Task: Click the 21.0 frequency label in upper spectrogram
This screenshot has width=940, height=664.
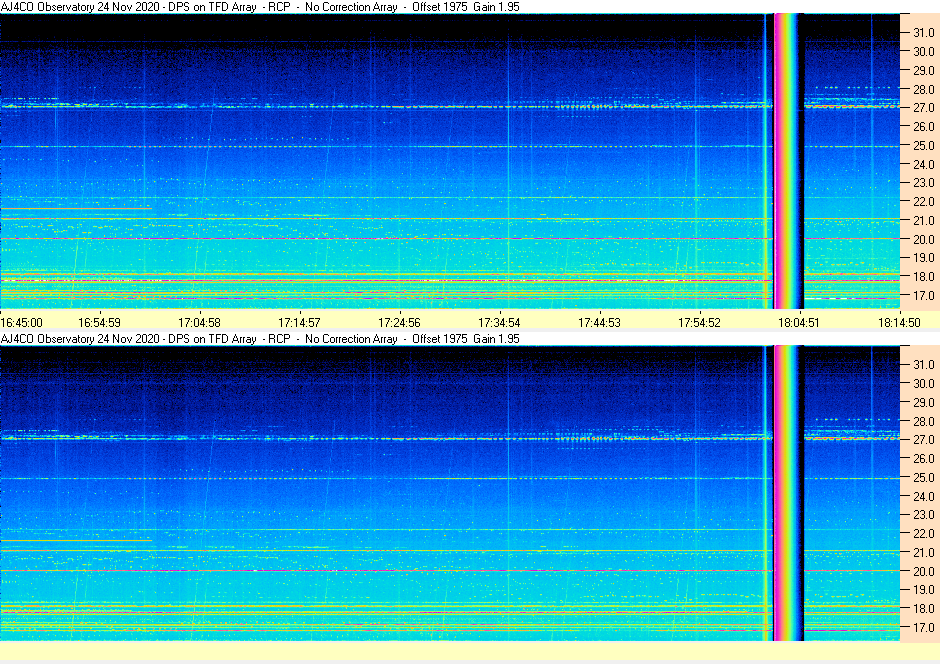Action: coord(924,221)
